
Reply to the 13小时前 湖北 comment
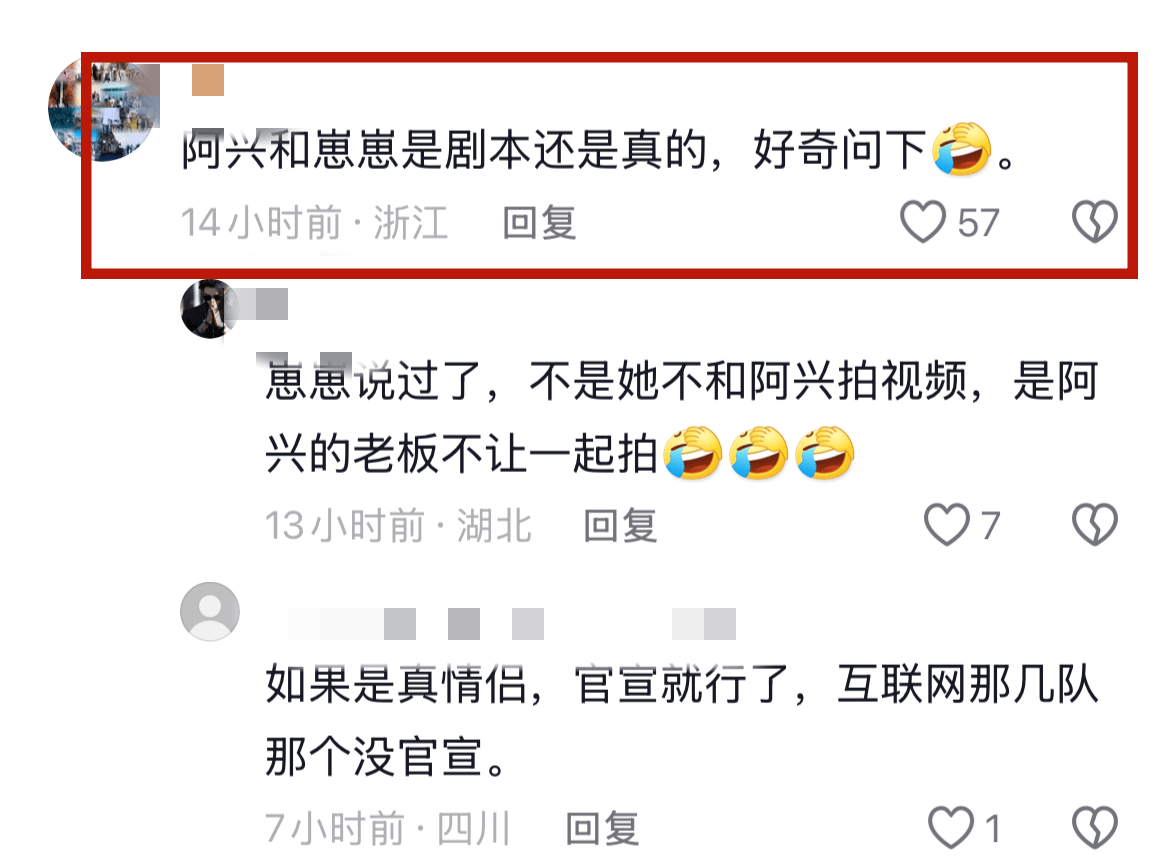(x=620, y=526)
